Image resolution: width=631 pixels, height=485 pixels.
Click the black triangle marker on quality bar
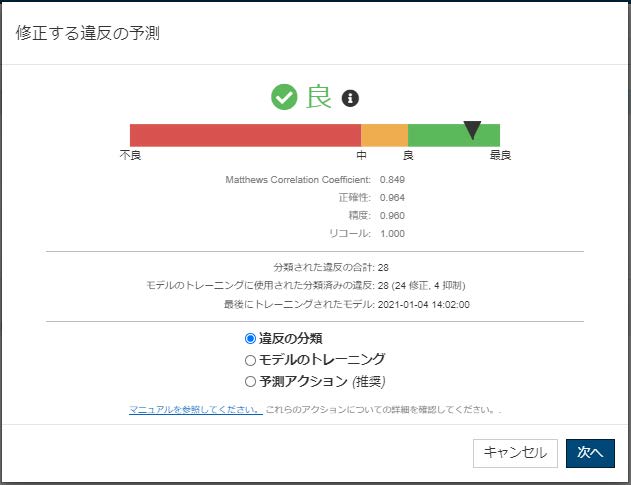pos(472,130)
